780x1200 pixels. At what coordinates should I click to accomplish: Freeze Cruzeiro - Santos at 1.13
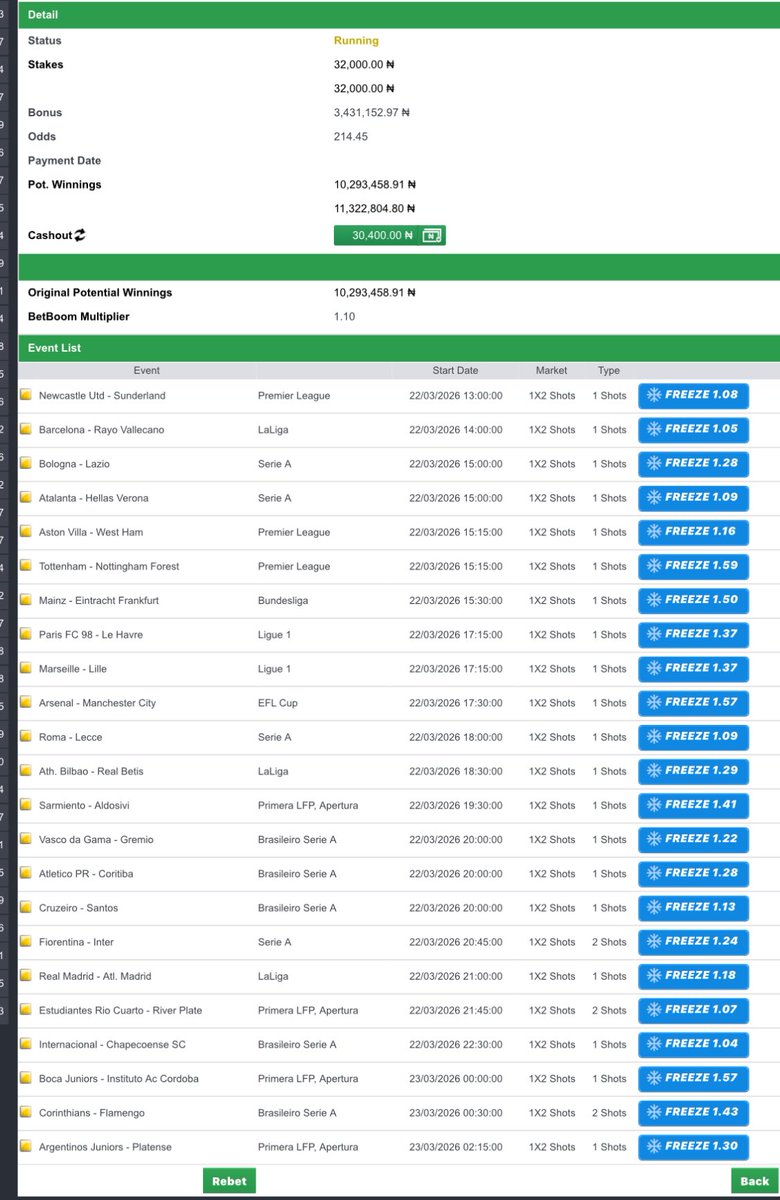(x=693, y=908)
